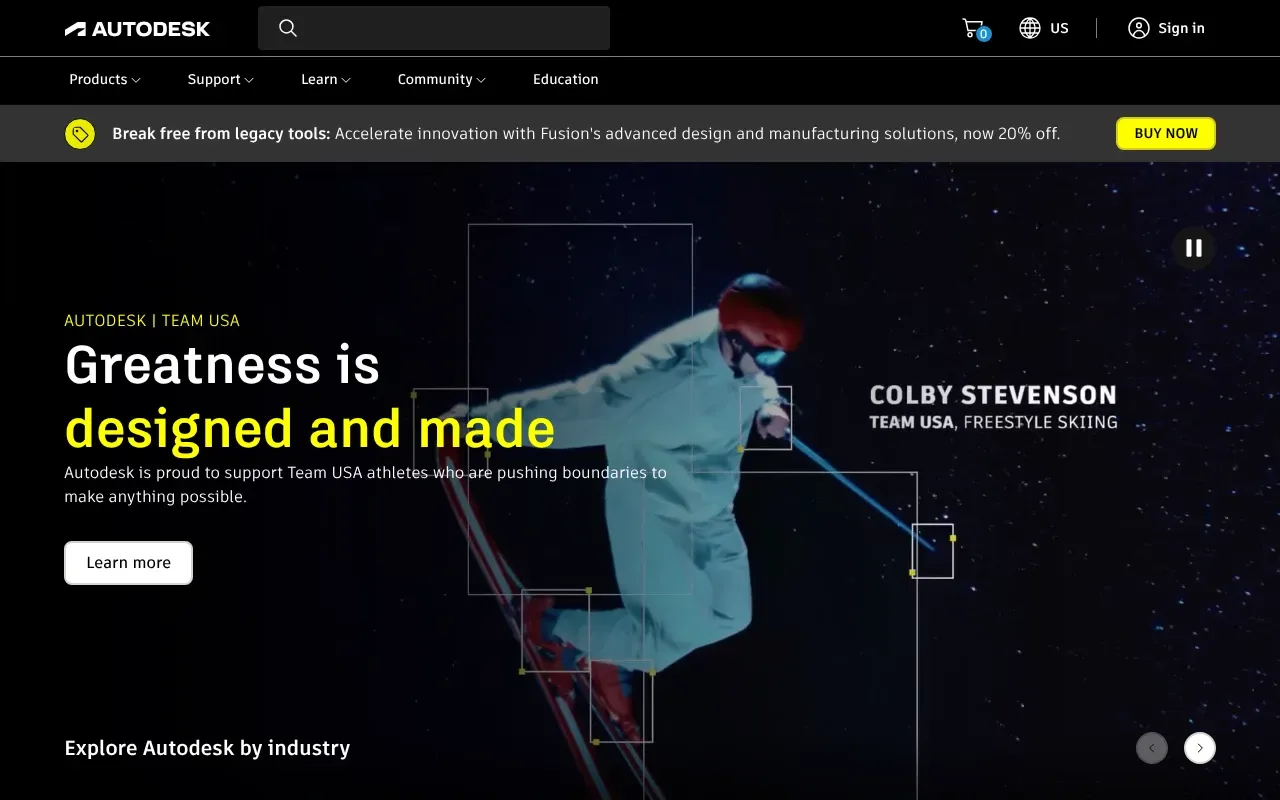Expand the Support dropdown

pos(220,80)
